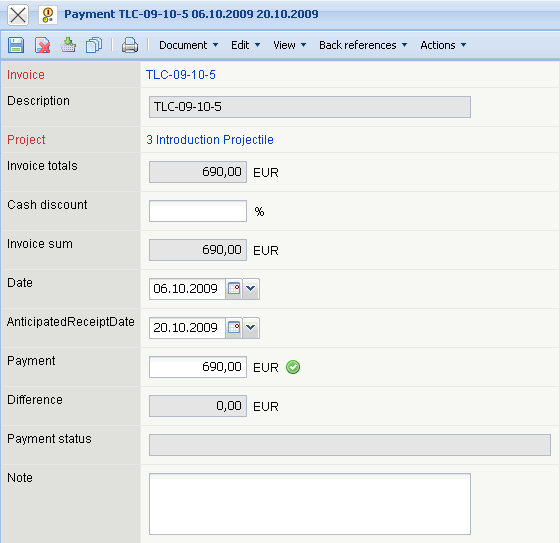
Task: Duplicate the document with copy icon
Action: (94, 45)
